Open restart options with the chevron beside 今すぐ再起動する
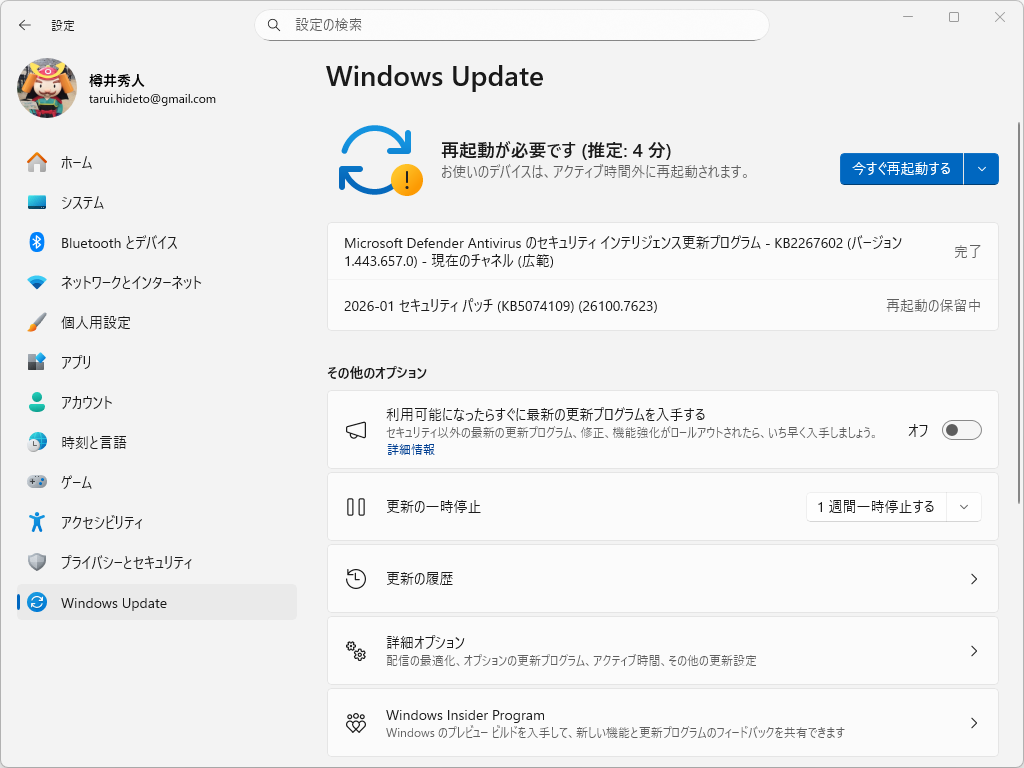The width and height of the screenshot is (1024, 768). [981, 169]
